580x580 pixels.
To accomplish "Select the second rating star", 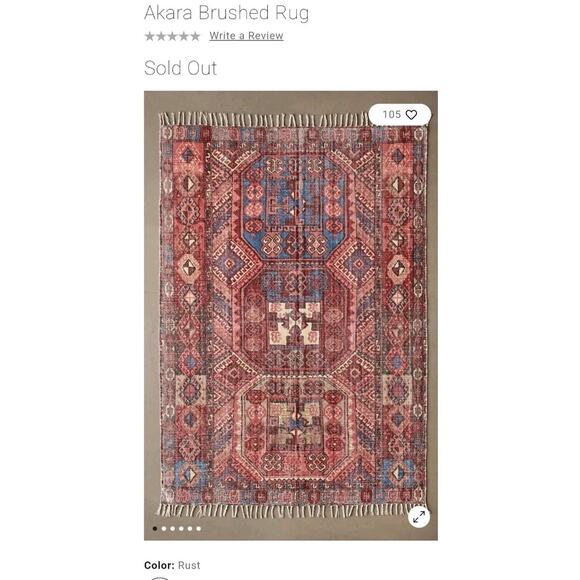I will click(x=161, y=36).
